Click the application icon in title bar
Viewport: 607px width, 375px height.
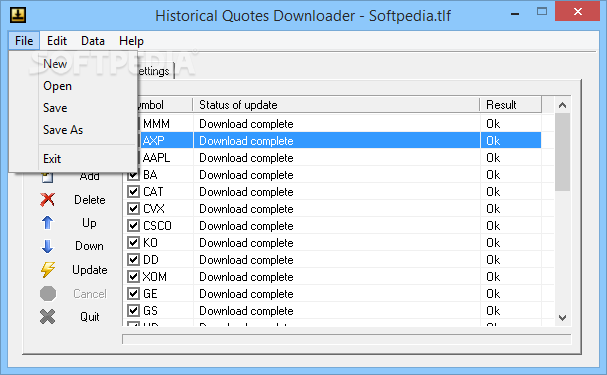18,15
